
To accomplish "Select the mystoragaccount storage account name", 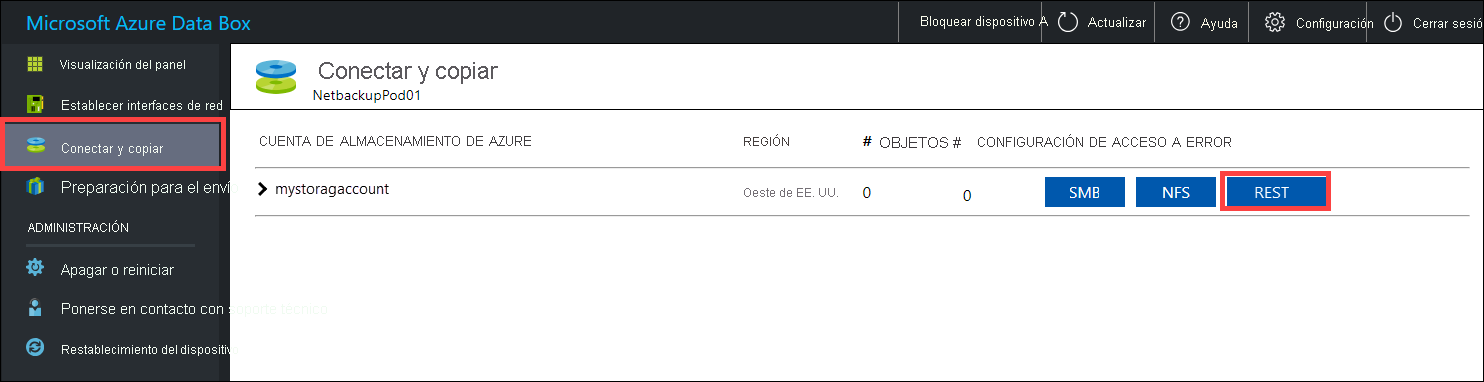I will pos(332,189).
